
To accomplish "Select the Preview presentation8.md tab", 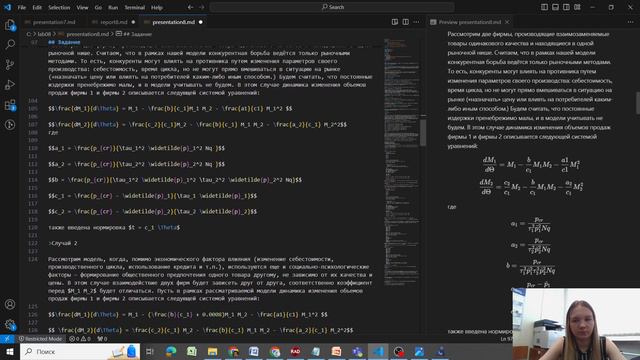I will (469, 22).
